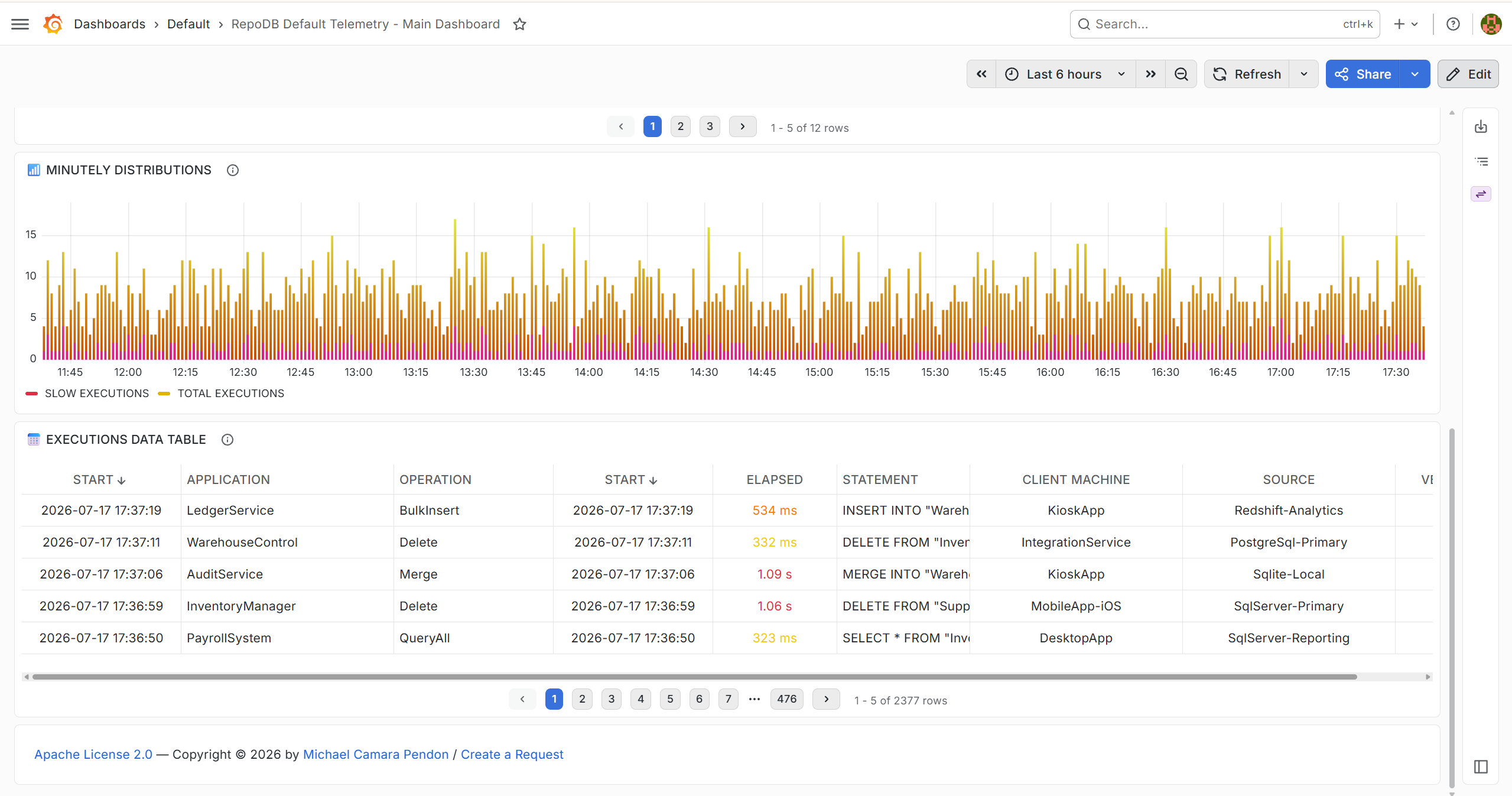Screen dimensions: 1512x796
Task: Expand the Share options dropdown arrow
Action: 1415,74
